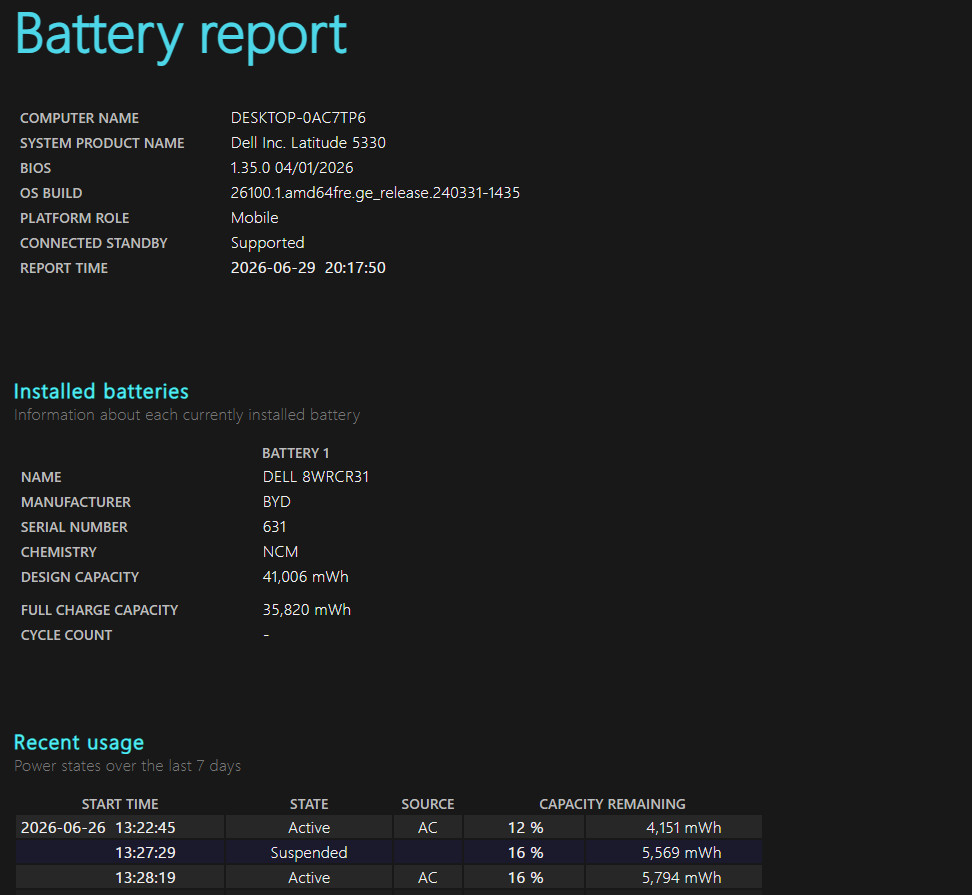
Task: Select the REPORT TIME label
Action: coord(64,268)
